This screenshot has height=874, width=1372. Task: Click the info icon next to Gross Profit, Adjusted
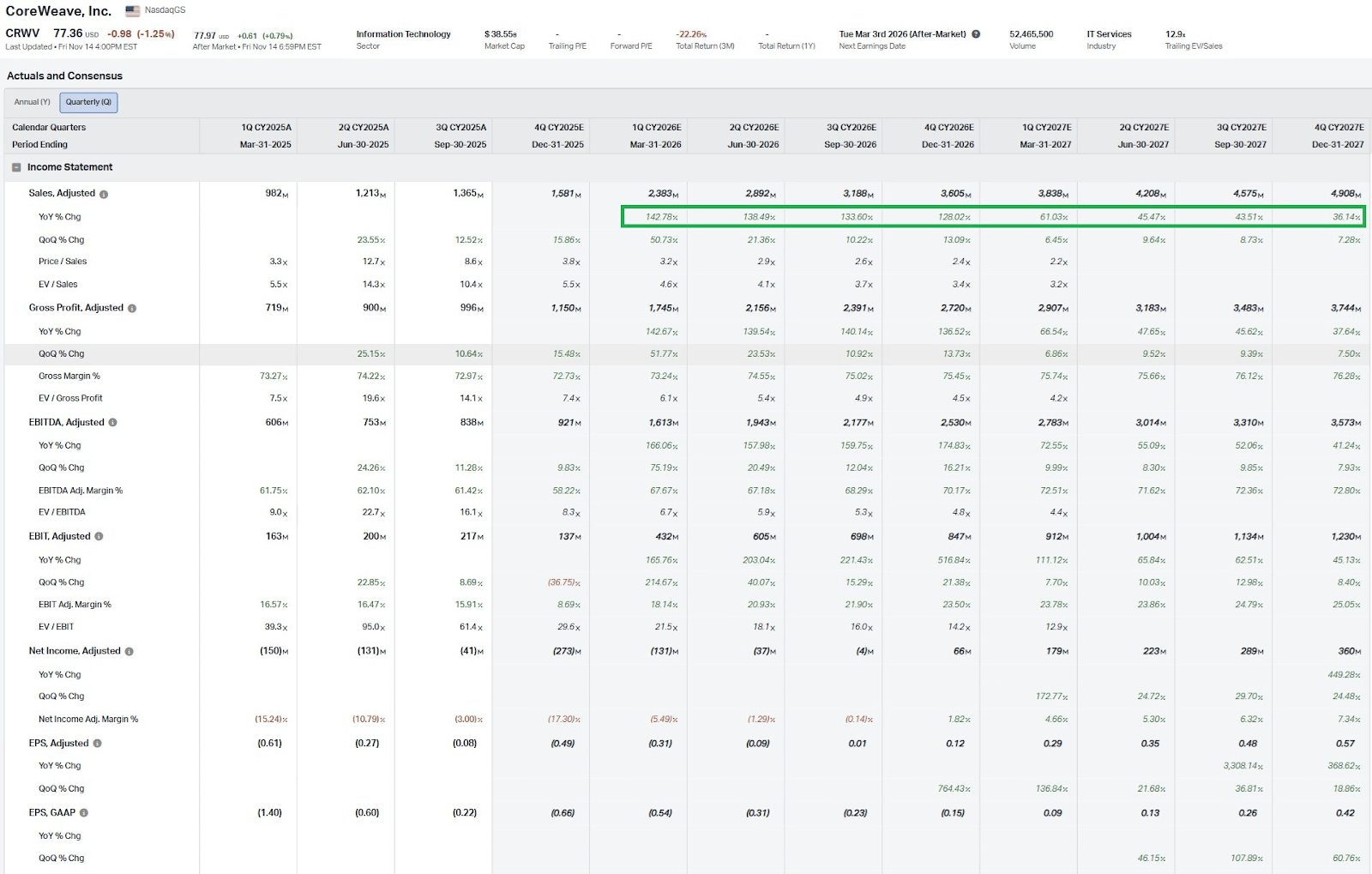132,309
